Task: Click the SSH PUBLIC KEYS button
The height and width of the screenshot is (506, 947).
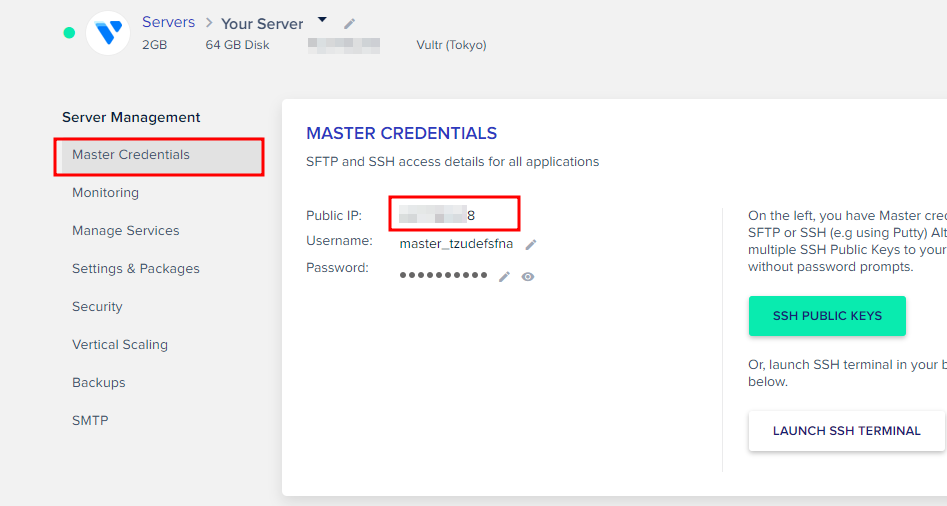Action: (827, 316)
